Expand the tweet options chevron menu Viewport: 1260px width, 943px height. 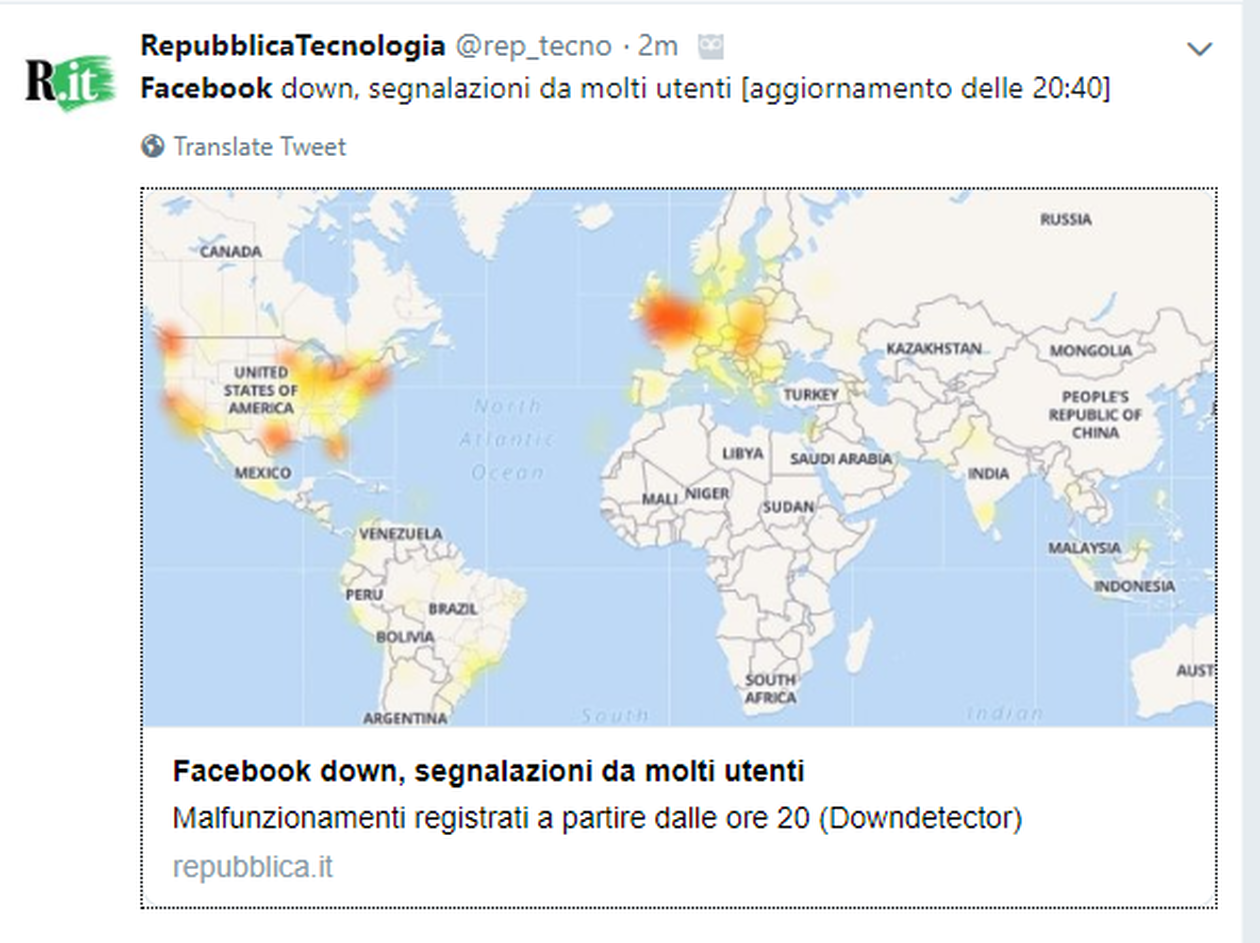pos(1199,49)
